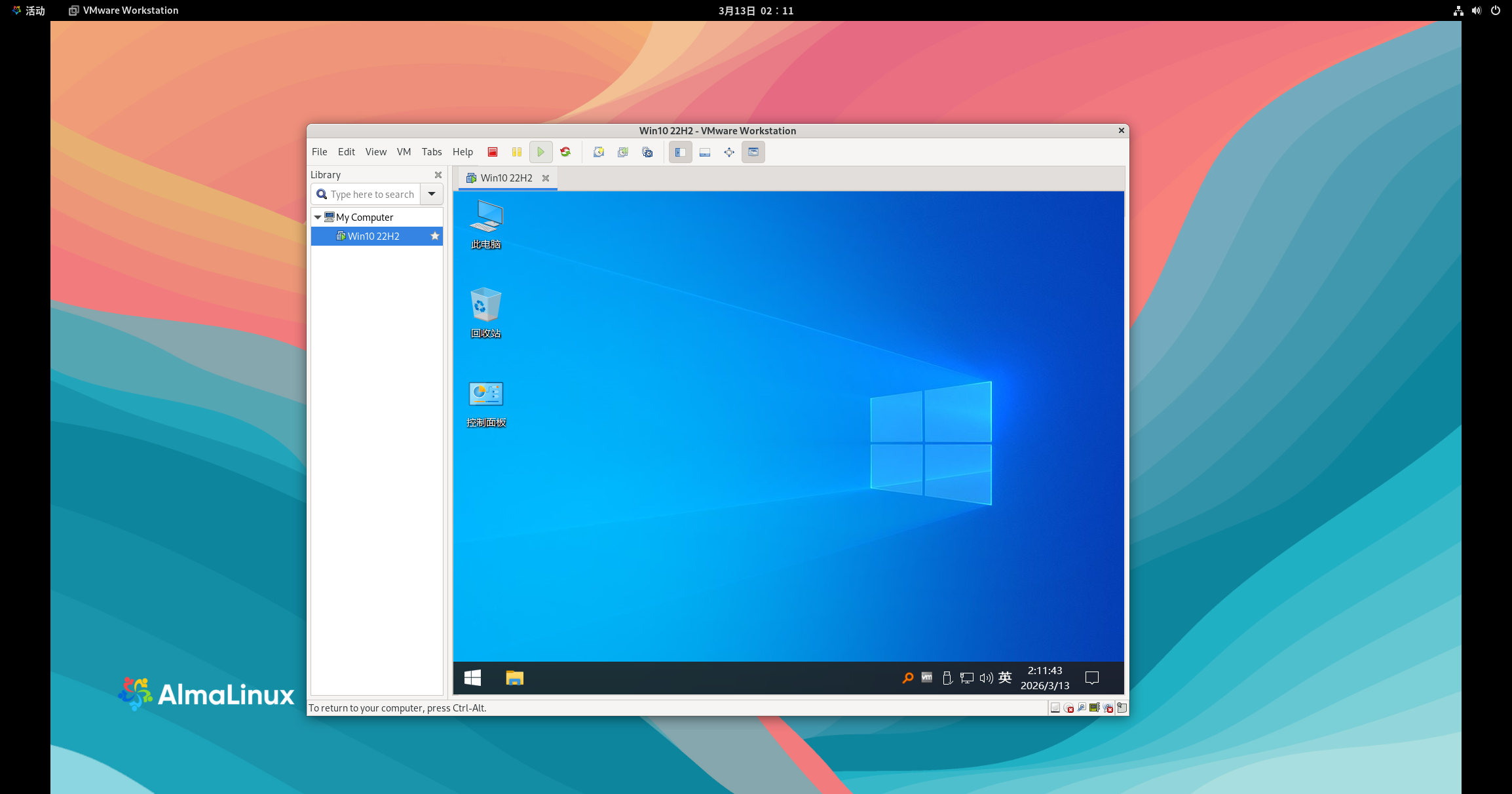Open the snapshot manager icon
Screen dimensions: 1512x794
(x=647, y=152)
